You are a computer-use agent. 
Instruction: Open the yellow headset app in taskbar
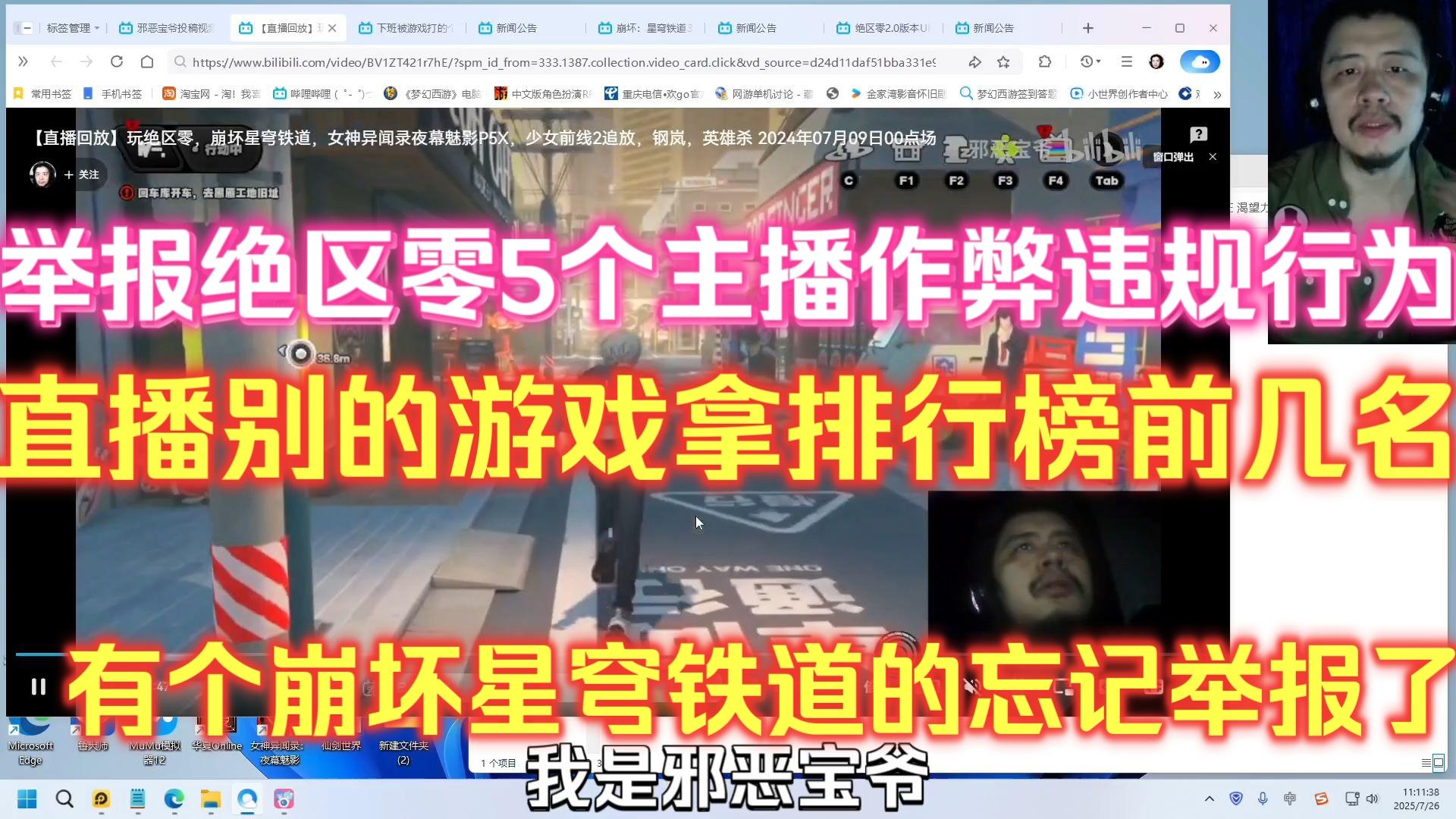click(101, 799)
